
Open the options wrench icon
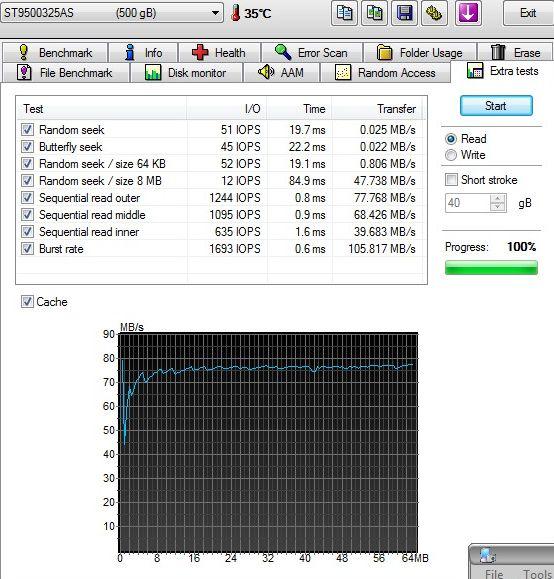(434, 13)
